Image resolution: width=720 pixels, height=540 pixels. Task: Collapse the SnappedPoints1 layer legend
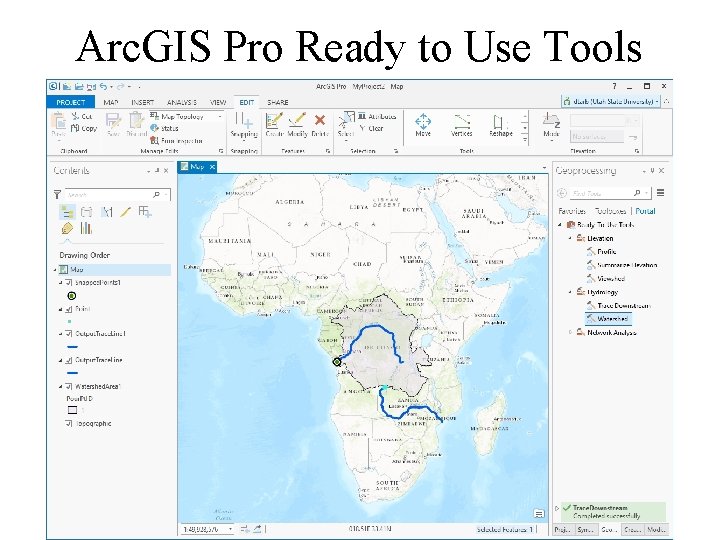61,282
